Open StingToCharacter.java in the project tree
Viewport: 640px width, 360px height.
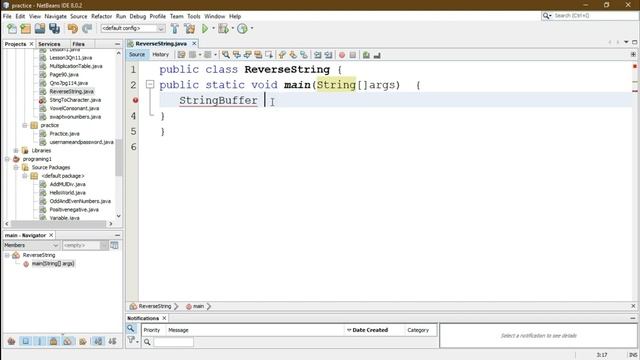pyautogui.click(x=75, y=100)
